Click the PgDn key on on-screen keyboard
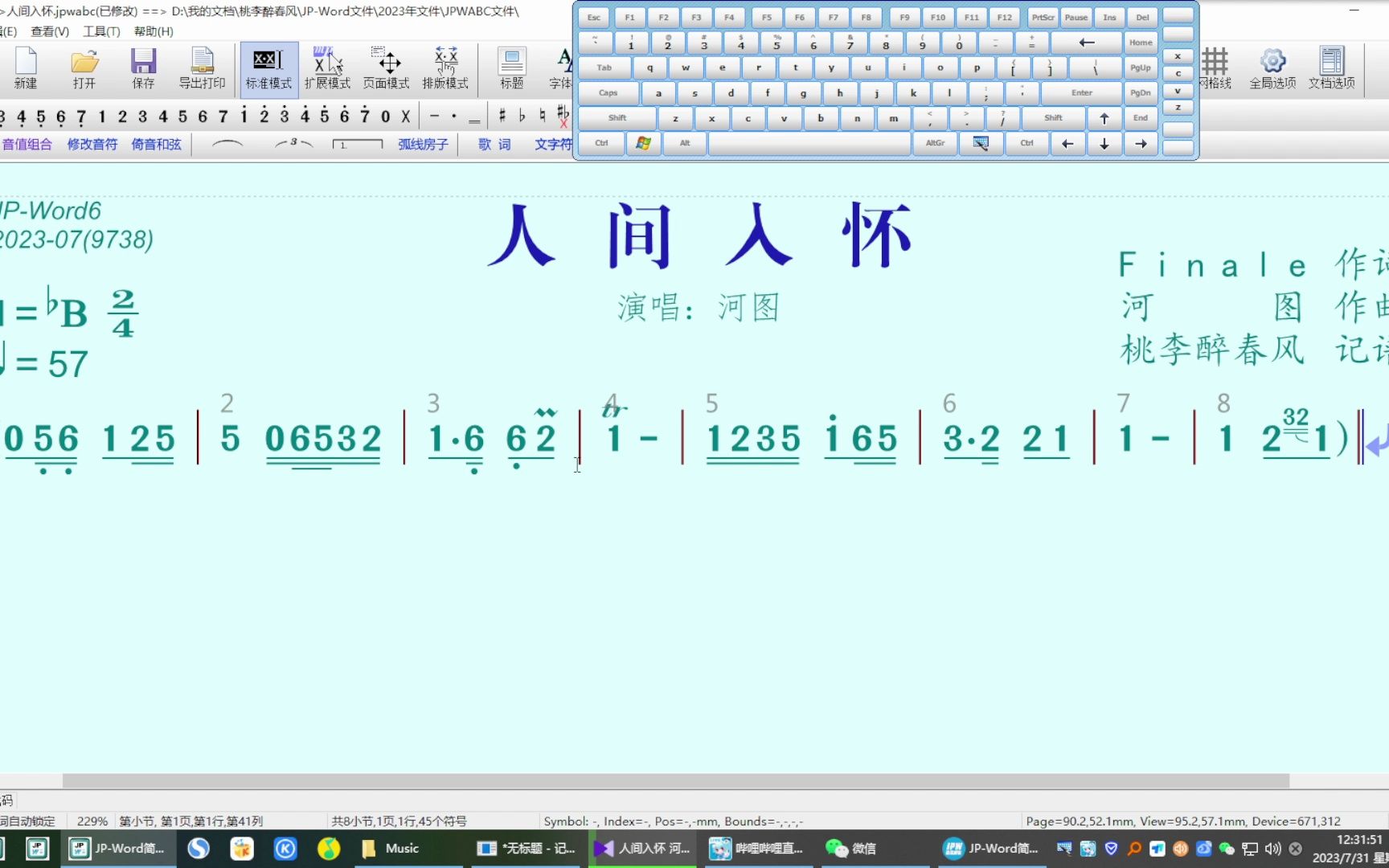The image size is (1389, 868). point(1141,92)
